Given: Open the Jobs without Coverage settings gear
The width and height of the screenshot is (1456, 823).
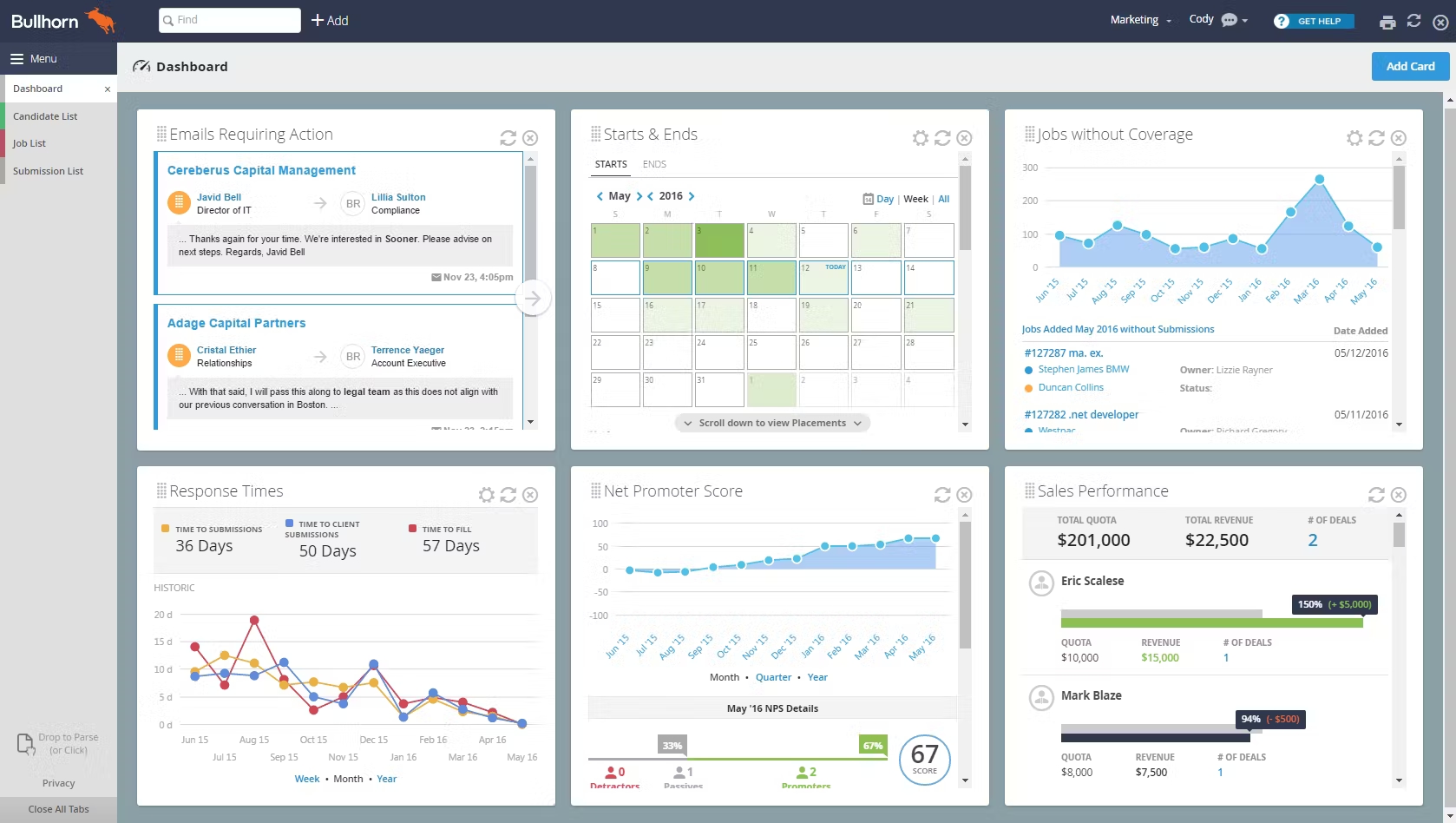Looking at the screenshot, I should point(1354,138).
